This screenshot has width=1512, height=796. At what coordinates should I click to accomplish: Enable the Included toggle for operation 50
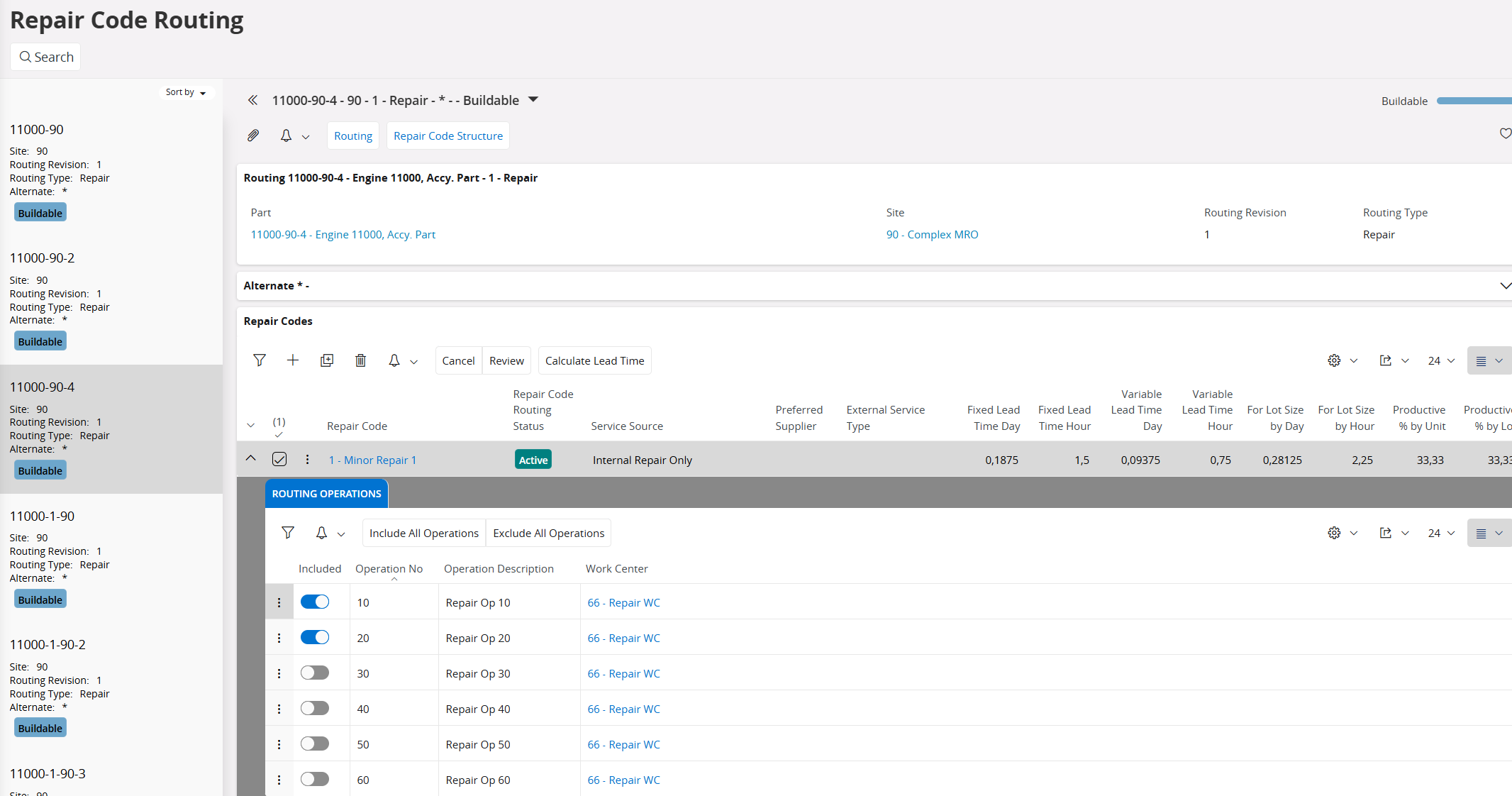(315, 744)
